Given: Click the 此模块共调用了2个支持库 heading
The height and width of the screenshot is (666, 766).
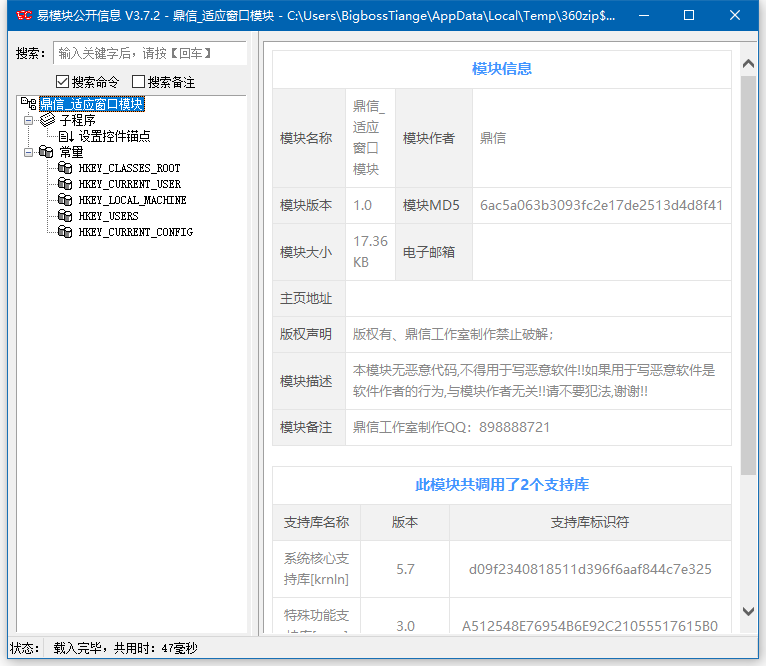Looking at the screenshot, I should click(x=502, y=485).
